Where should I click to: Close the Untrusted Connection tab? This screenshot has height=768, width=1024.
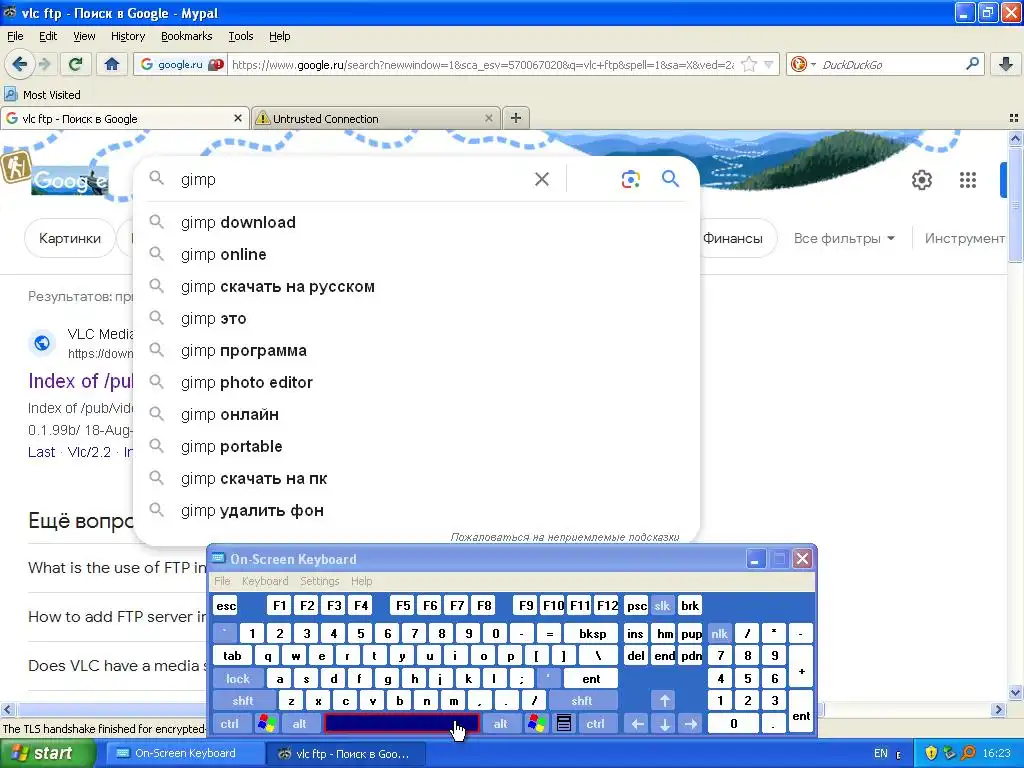point(488,118)
